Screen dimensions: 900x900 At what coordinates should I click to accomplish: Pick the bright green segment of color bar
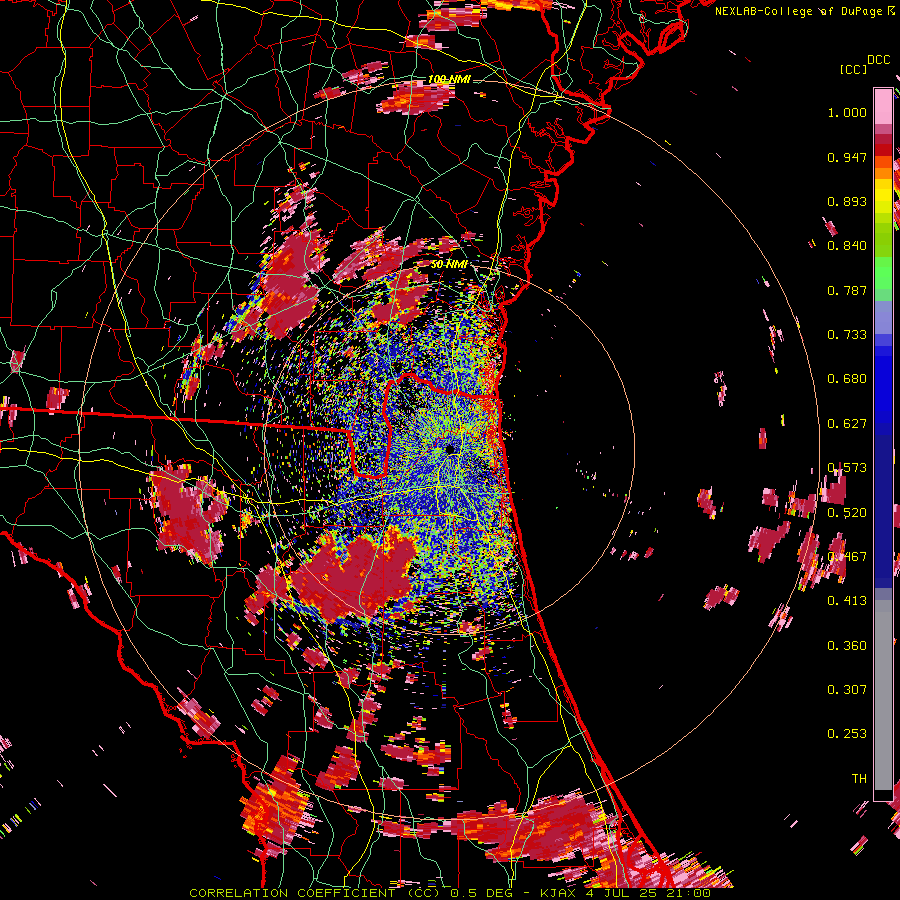coord(883,273)
